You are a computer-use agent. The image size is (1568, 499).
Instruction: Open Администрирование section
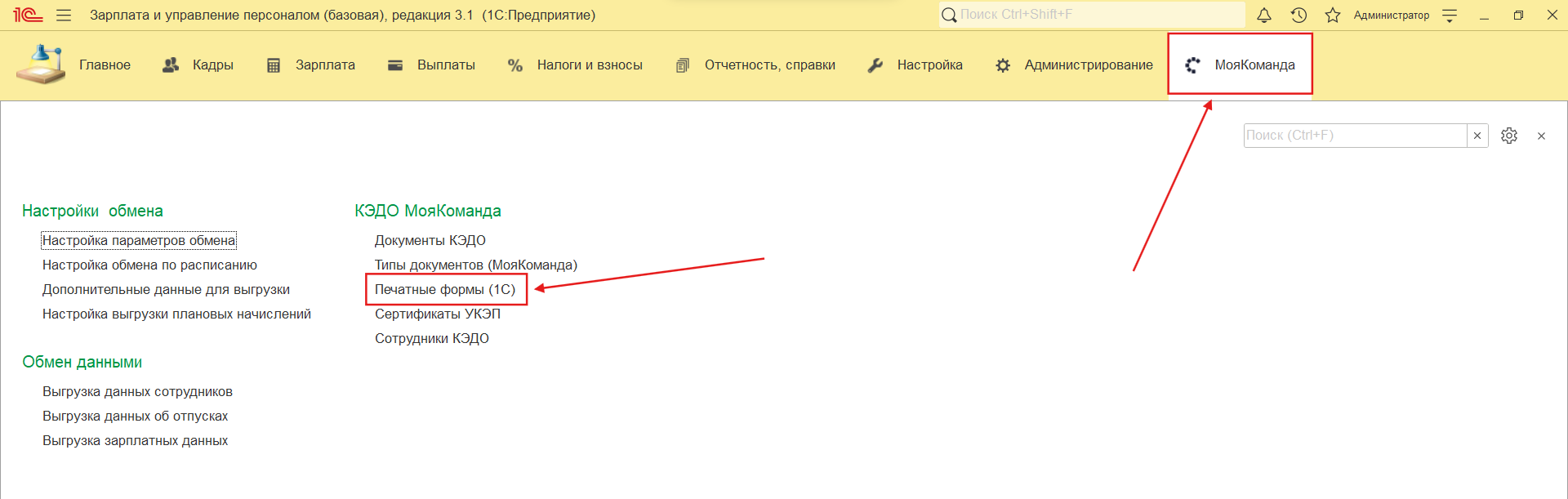click(1074, 65)
